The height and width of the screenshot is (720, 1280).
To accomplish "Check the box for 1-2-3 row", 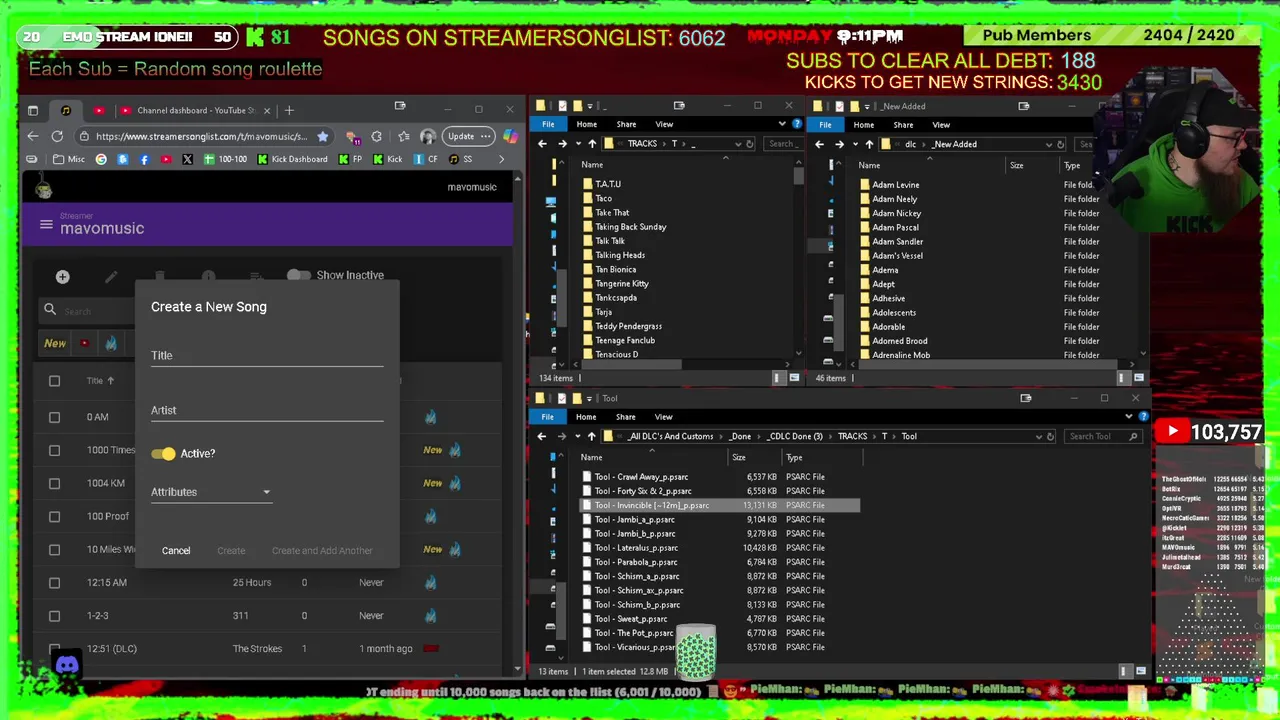I will 54,615.
